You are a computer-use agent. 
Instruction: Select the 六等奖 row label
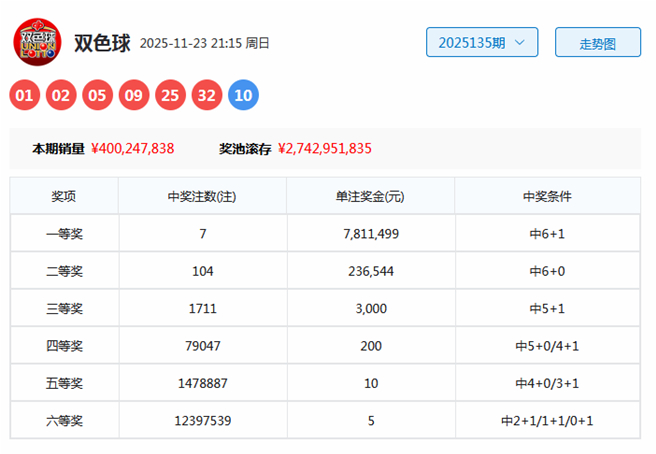click(x=64, y=421)
